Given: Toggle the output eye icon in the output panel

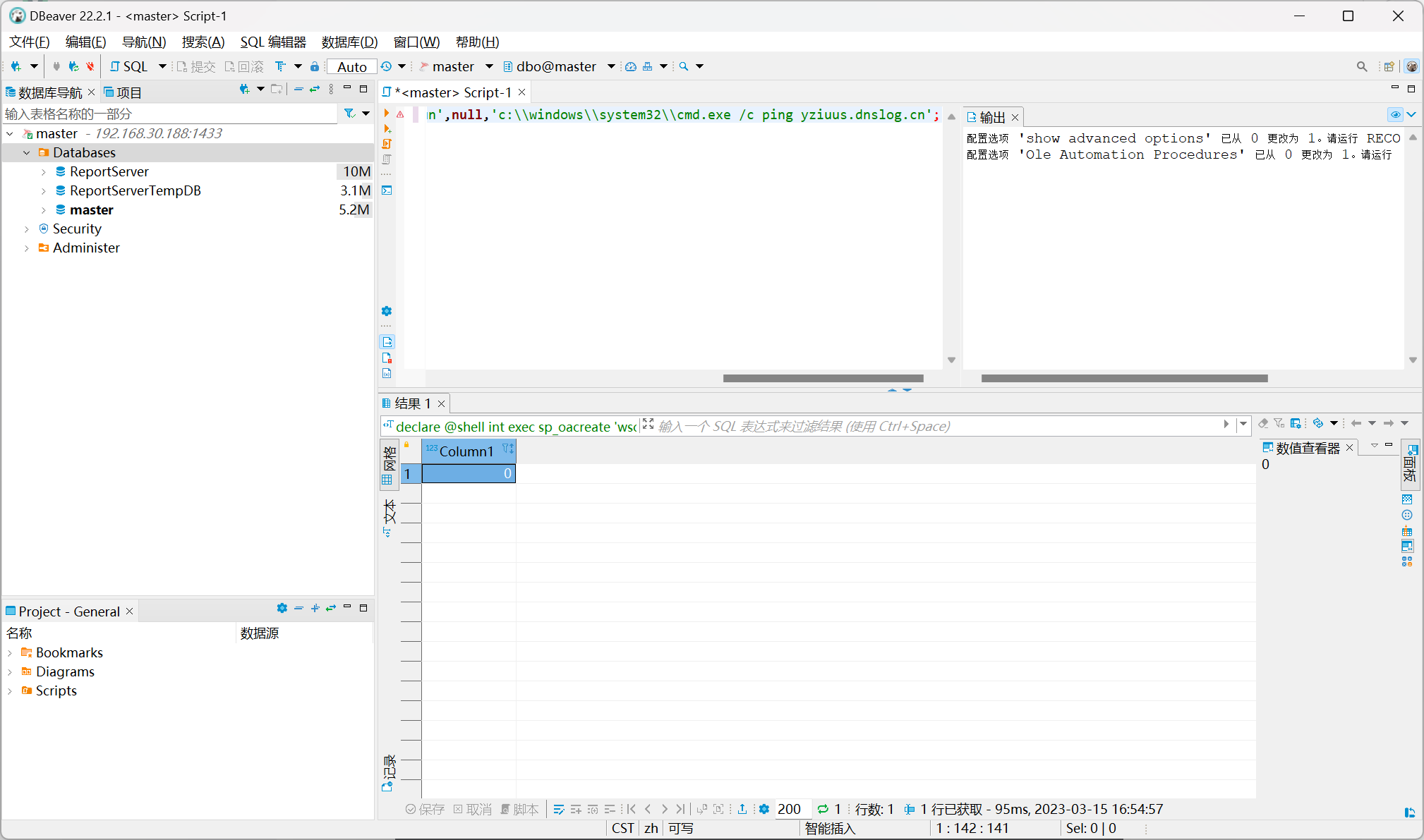Looking at the screenshot, I should click(1395, 114).
